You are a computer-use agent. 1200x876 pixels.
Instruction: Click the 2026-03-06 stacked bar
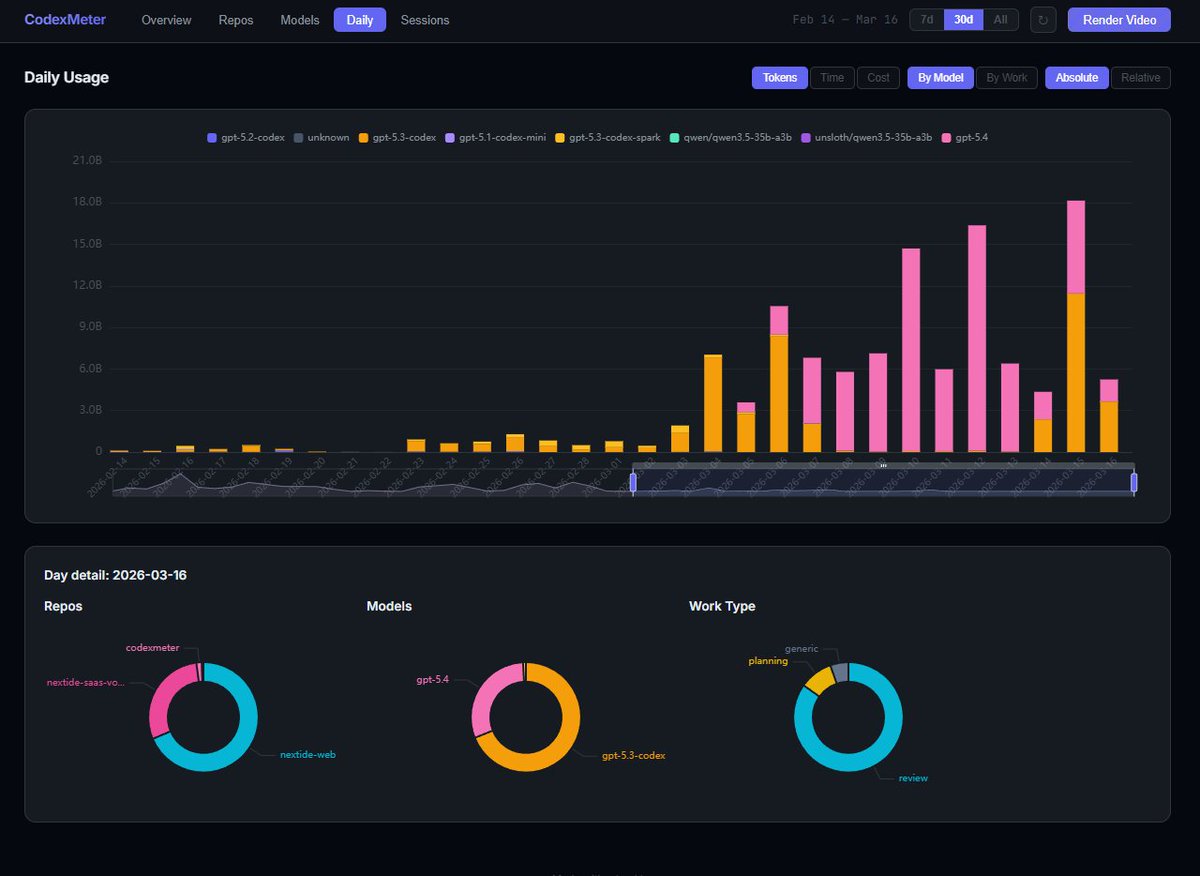click(x=779, y=379)
